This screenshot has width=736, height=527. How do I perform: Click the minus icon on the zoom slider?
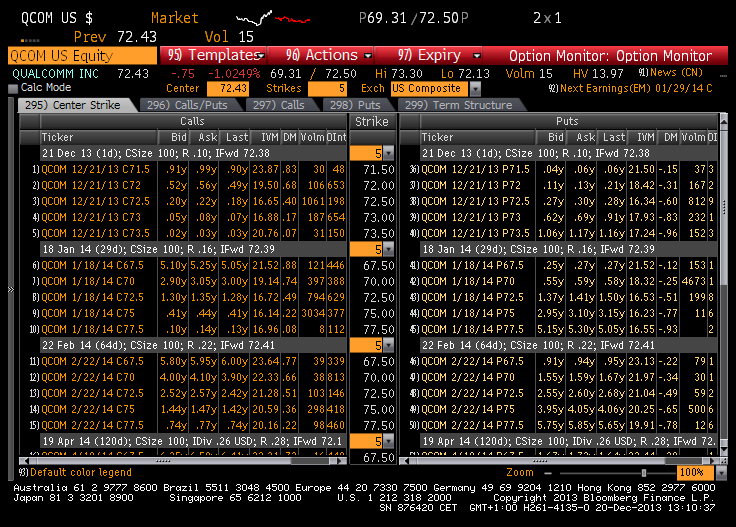548,473
